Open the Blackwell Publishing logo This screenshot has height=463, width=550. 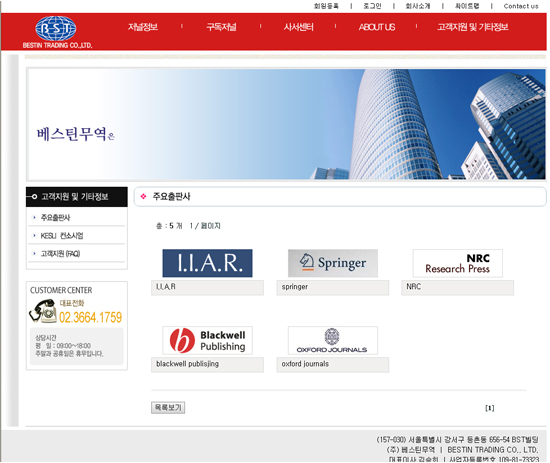click(x=207, y=340)
